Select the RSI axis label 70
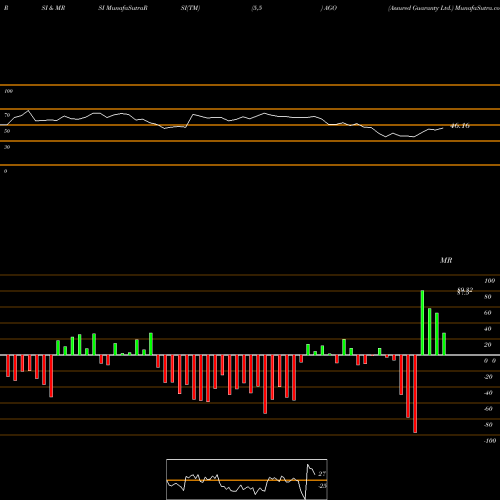The height and width of the screenshot is (500, 500). click(x=7, y=115)
